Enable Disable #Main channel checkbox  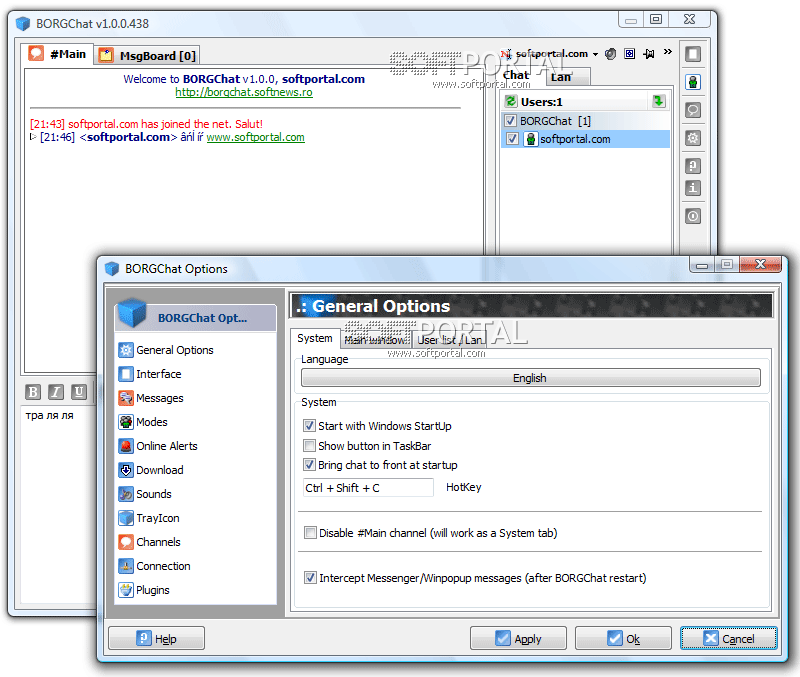[x=310, y=533]
